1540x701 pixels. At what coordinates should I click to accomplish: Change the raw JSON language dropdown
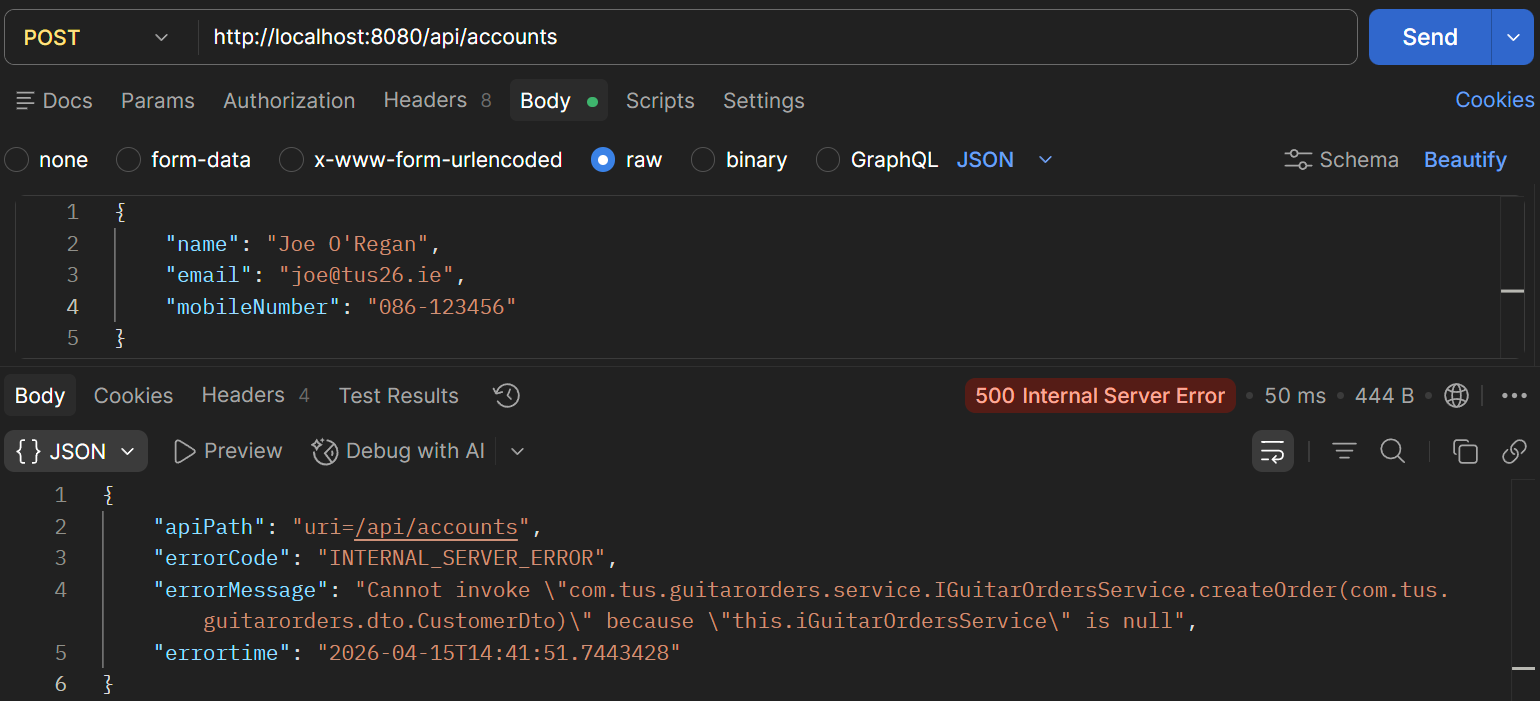(1005, 160)
